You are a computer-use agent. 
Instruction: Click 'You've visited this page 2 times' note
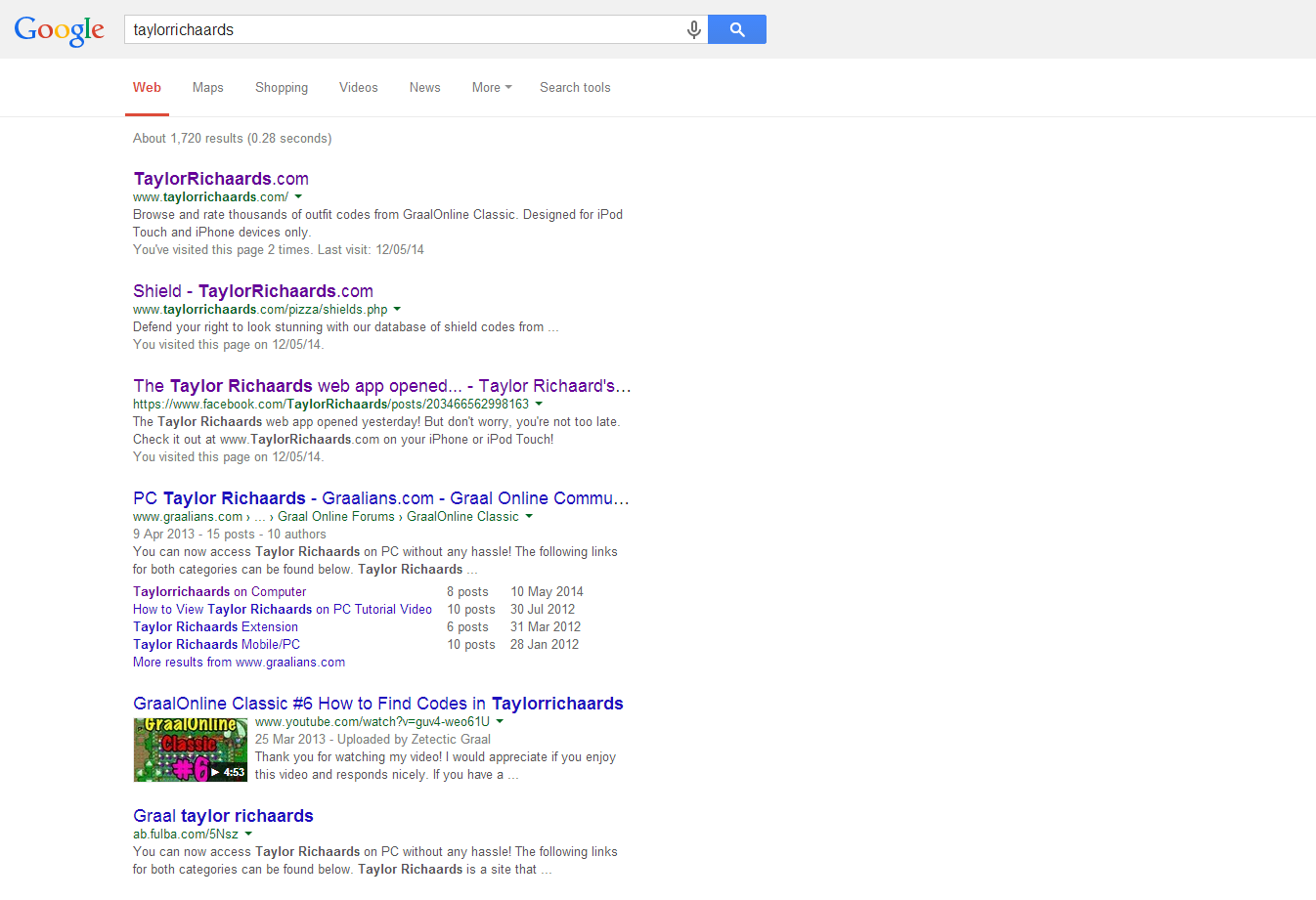279,250
